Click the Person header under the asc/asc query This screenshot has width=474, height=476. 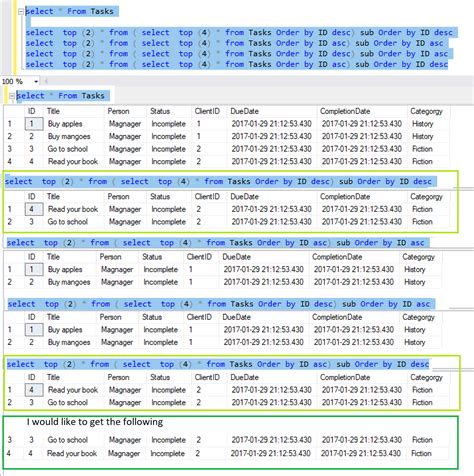coord(110,257)
